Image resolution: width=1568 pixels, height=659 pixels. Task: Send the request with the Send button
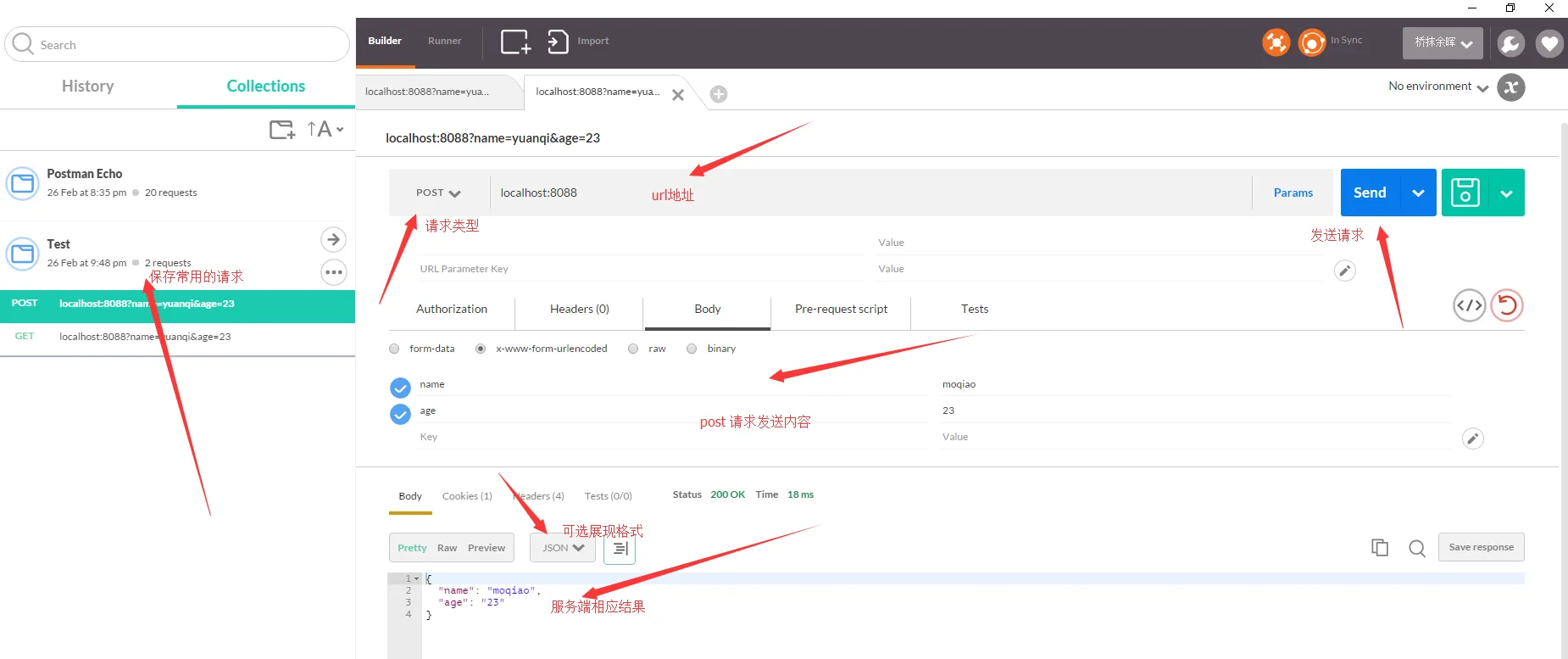(1371, 193)
